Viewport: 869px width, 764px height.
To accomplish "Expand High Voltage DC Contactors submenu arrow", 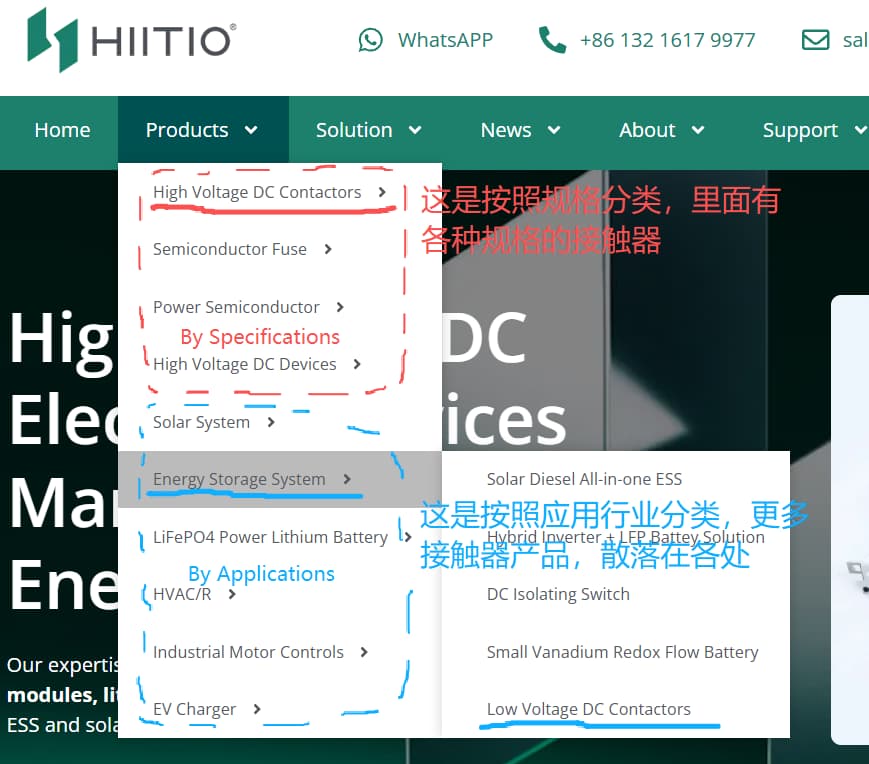I will click(382, 192).
